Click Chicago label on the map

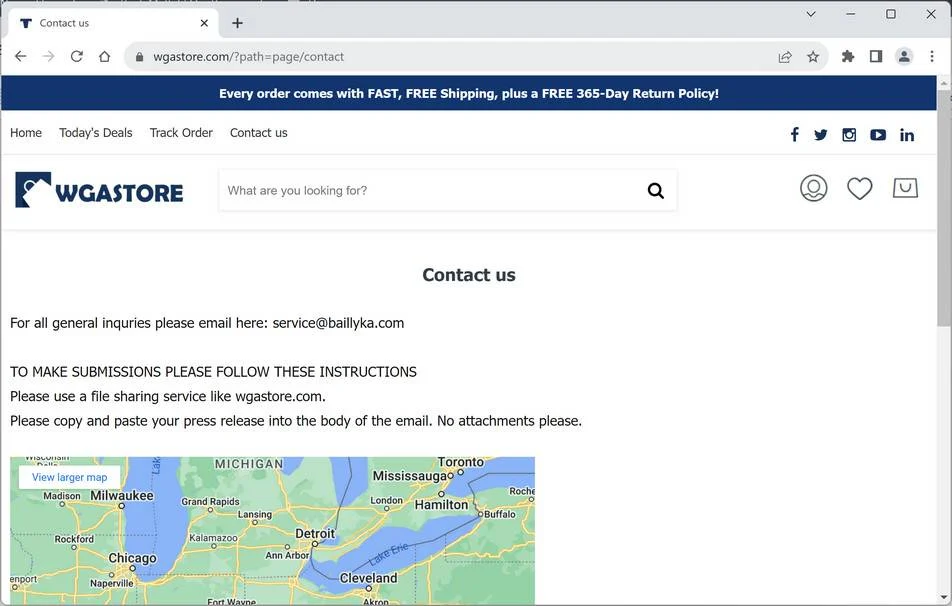pyautogui.click(x=132, y=558)
